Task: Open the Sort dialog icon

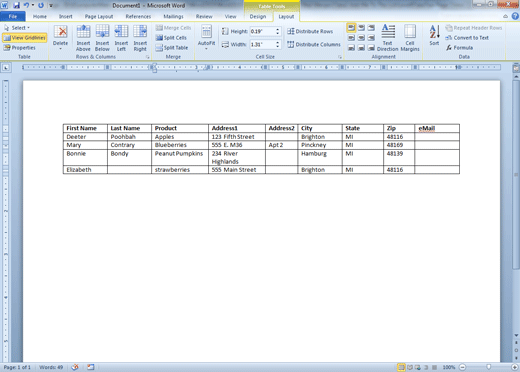Action: 434,35
